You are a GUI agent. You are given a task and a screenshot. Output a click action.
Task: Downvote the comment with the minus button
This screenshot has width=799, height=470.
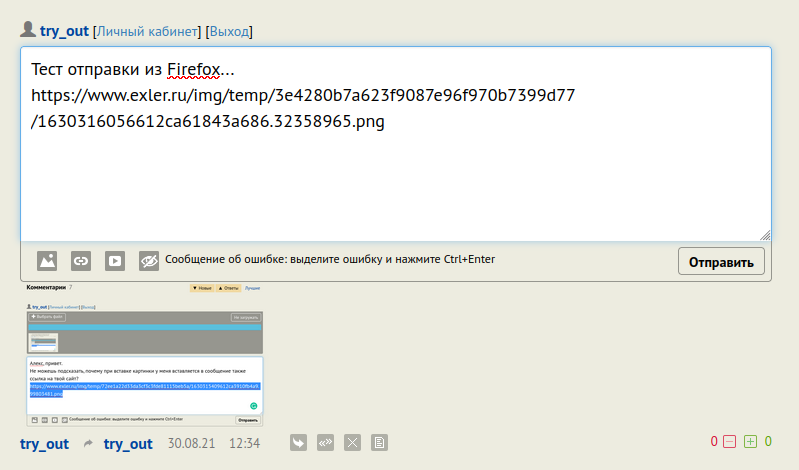(x=729, y=441)
